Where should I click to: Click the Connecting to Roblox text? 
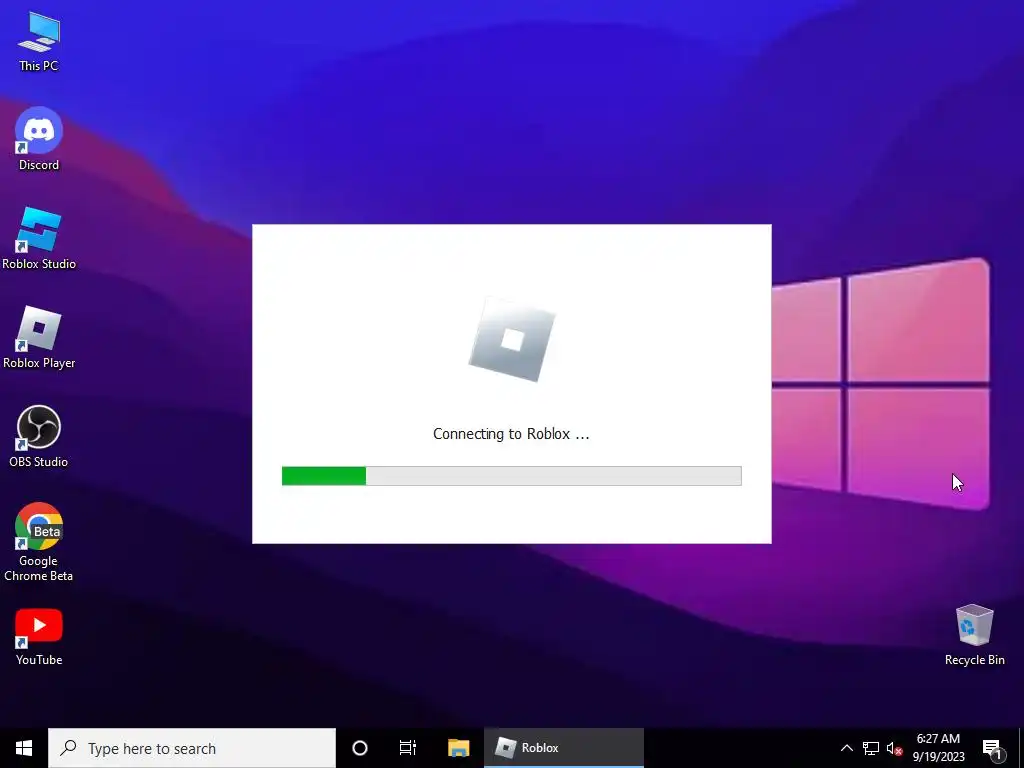(511, 434)
